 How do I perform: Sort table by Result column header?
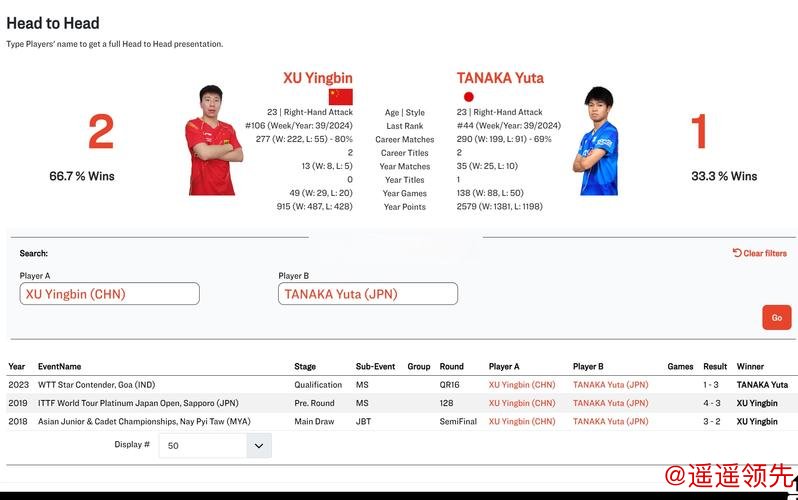tap(715, 367)
